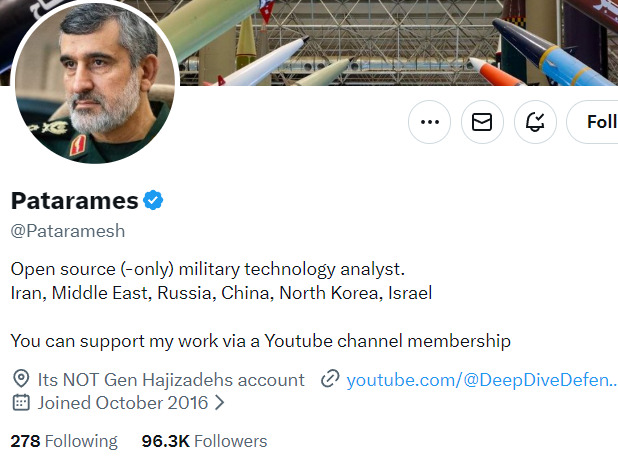618x464 pixels.
Task: Open the youtube.com/@DeepDiveDefen link
Action: 482,380
